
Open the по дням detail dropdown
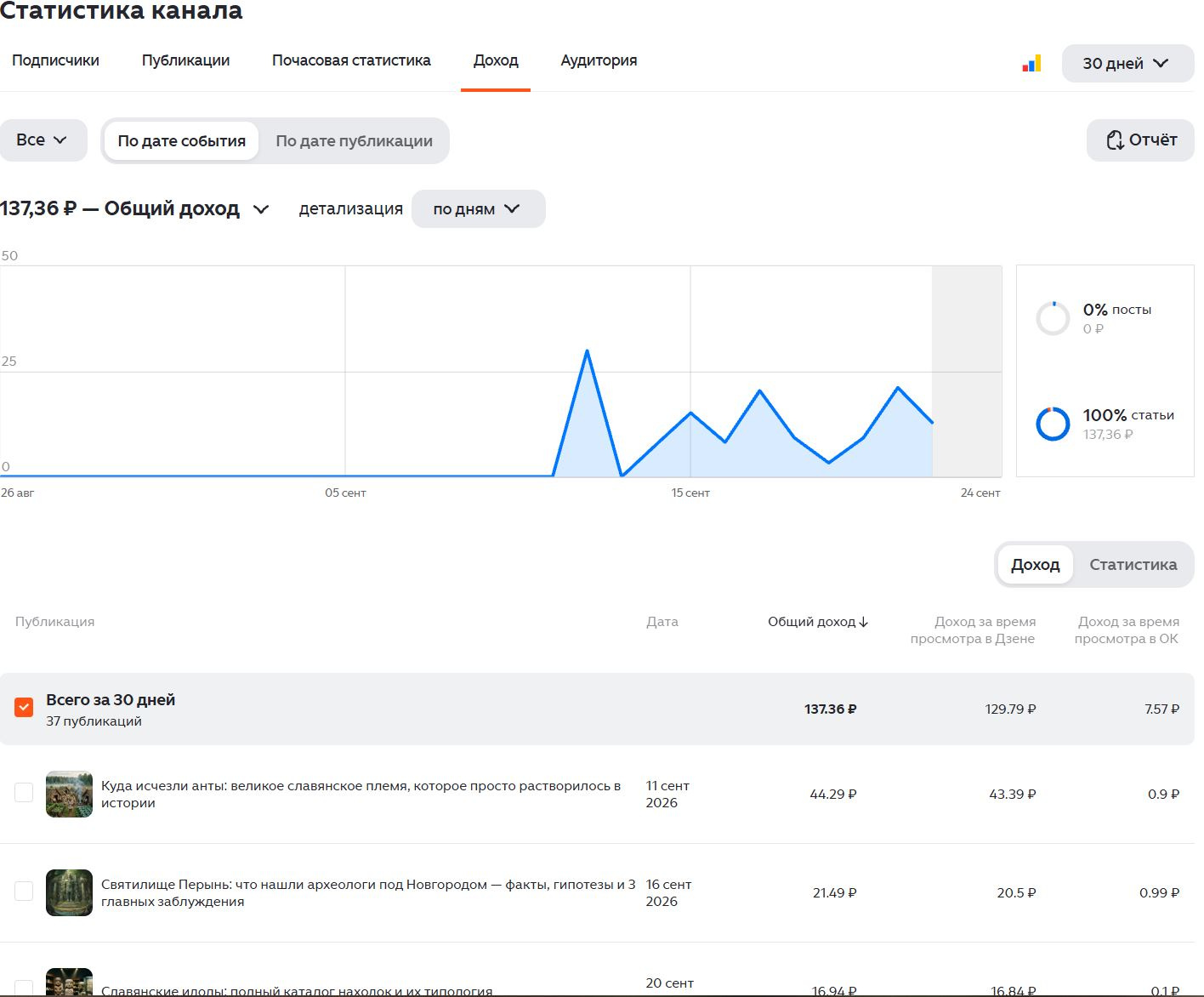click(x=478, y=209)
